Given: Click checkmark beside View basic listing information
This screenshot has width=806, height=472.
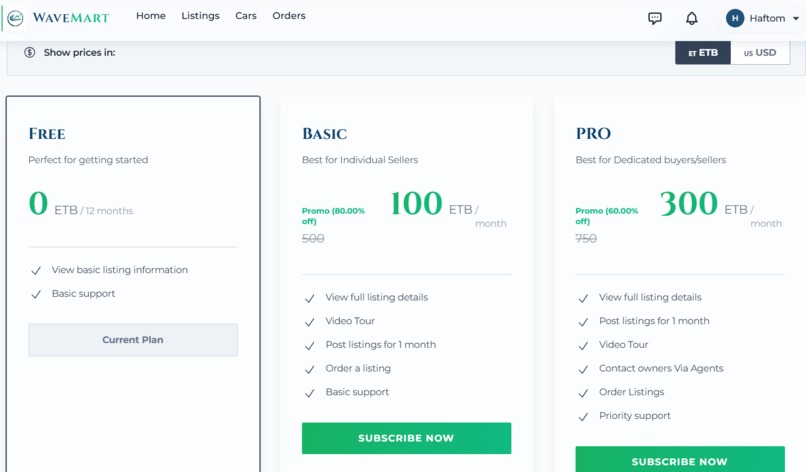Looking at the screenshot, I should coord(36,270).
